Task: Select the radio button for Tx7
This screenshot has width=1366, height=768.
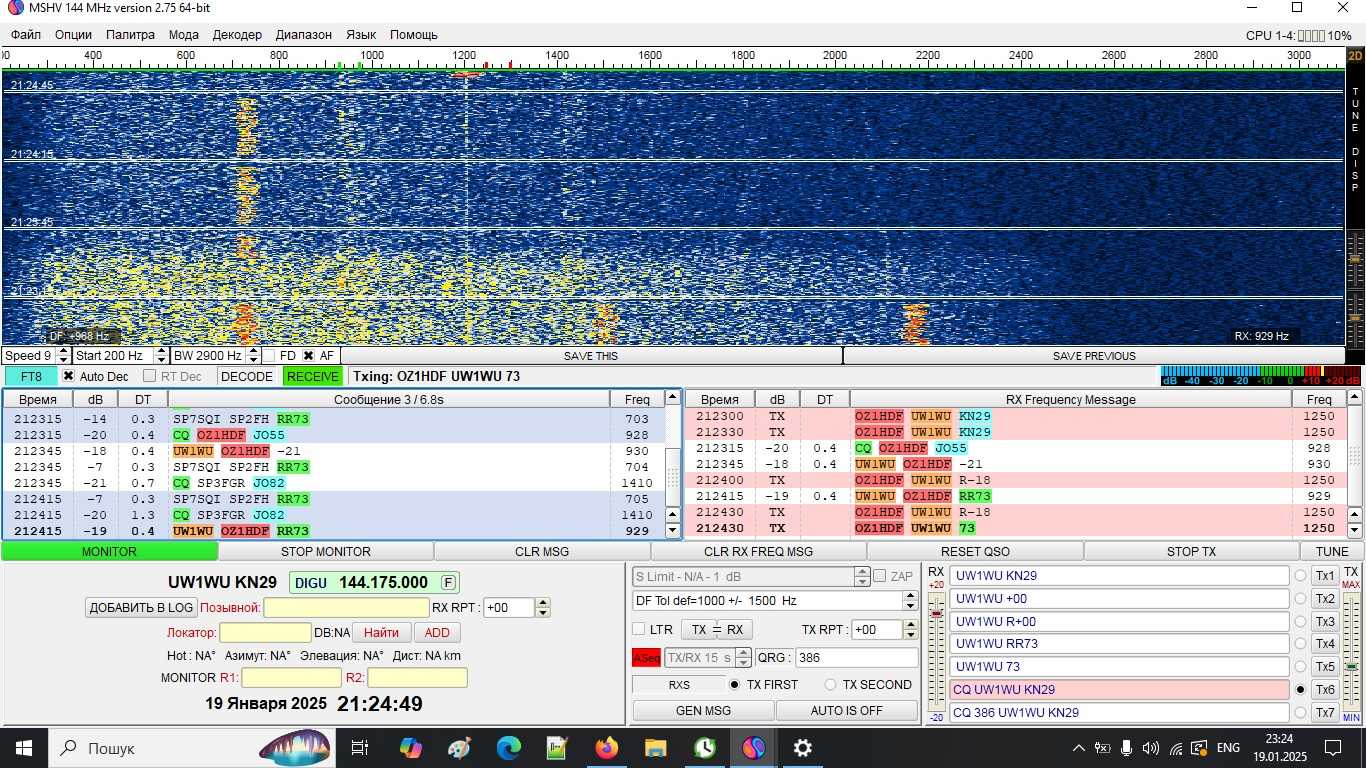Action: (1300, 713)
